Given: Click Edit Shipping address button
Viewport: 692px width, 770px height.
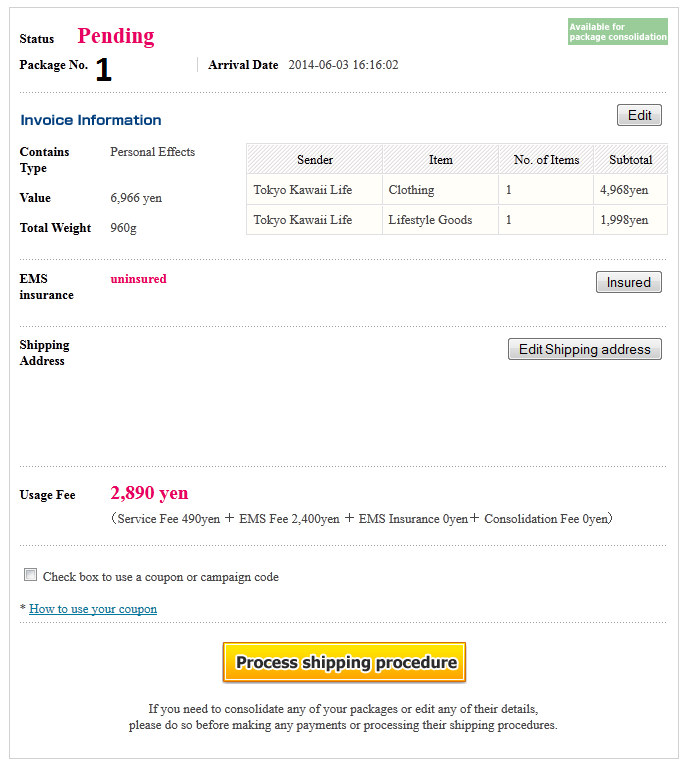Looking at the screenshot, I should (x=585, y=349).
